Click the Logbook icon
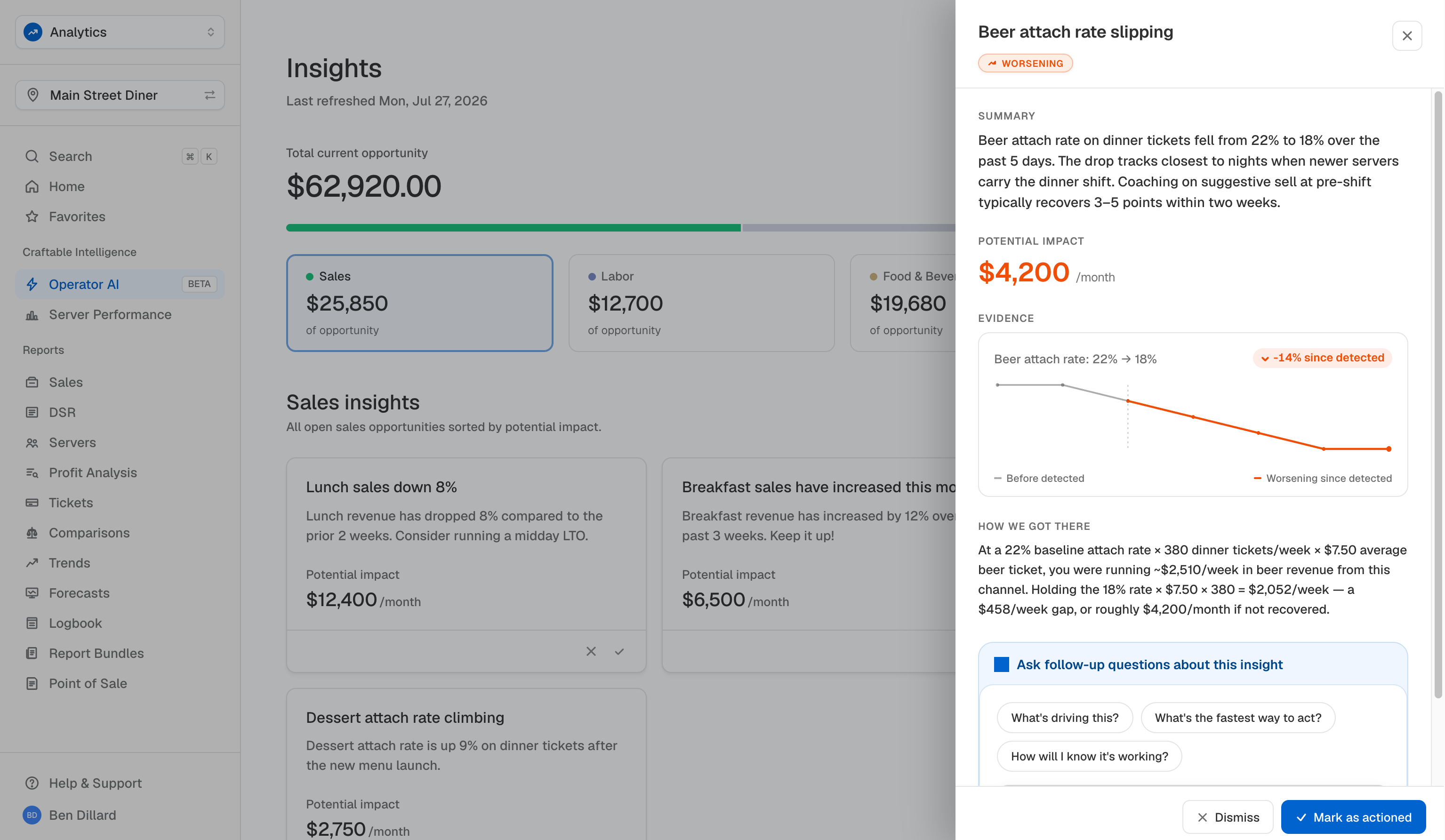 click(32, 623)
